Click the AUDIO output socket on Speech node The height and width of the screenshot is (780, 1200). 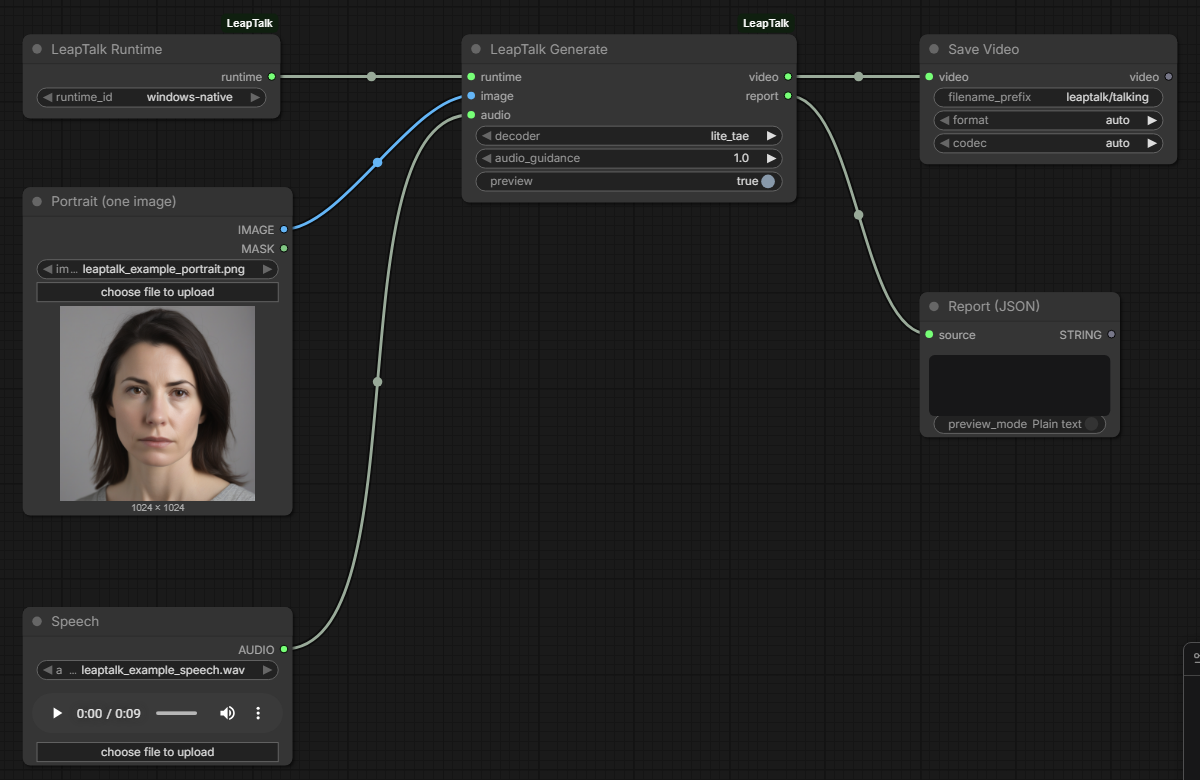[x=284, y=649]
